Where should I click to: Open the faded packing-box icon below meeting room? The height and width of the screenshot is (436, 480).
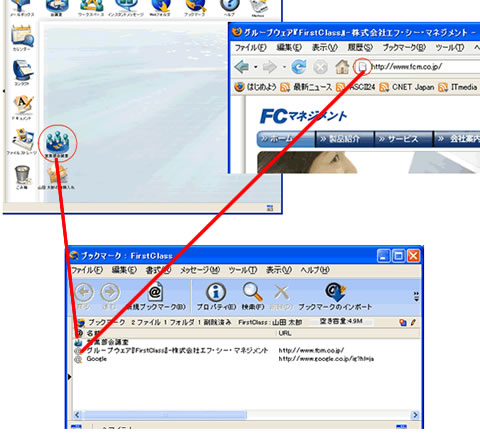coord(57,177)
